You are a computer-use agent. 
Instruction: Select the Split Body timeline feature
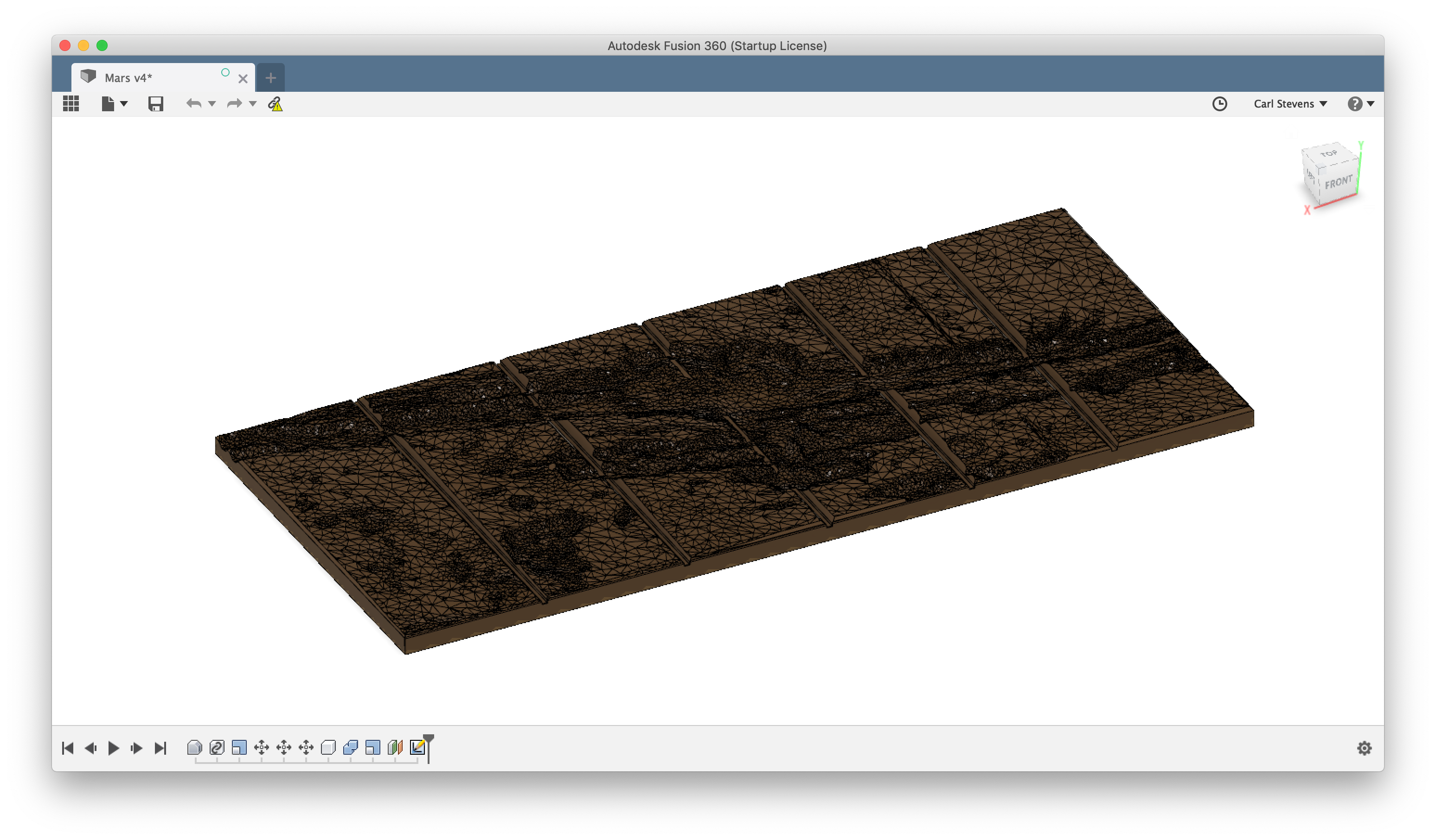pos(395,747)
